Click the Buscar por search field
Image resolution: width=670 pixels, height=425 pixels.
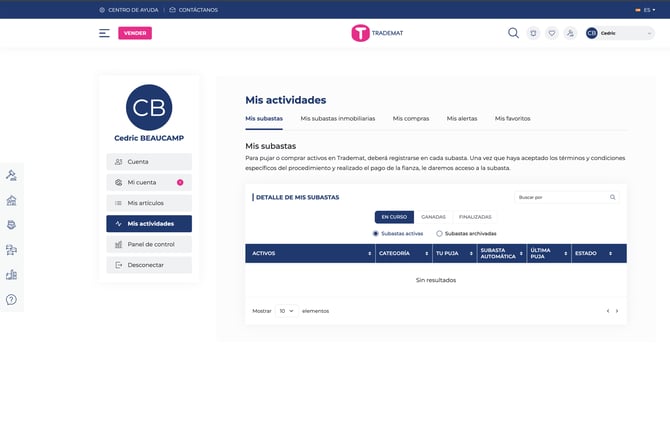pos(561,197)
